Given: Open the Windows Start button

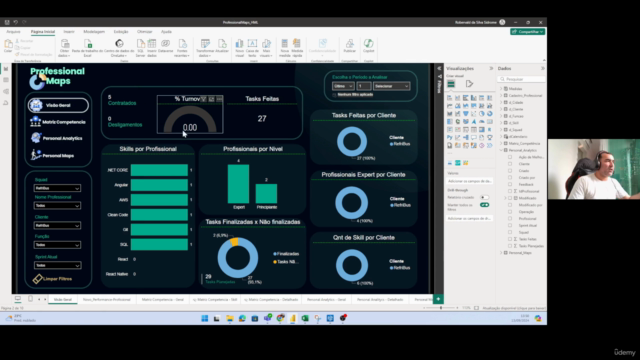Looking at the screenshot, I should [204, 318].
